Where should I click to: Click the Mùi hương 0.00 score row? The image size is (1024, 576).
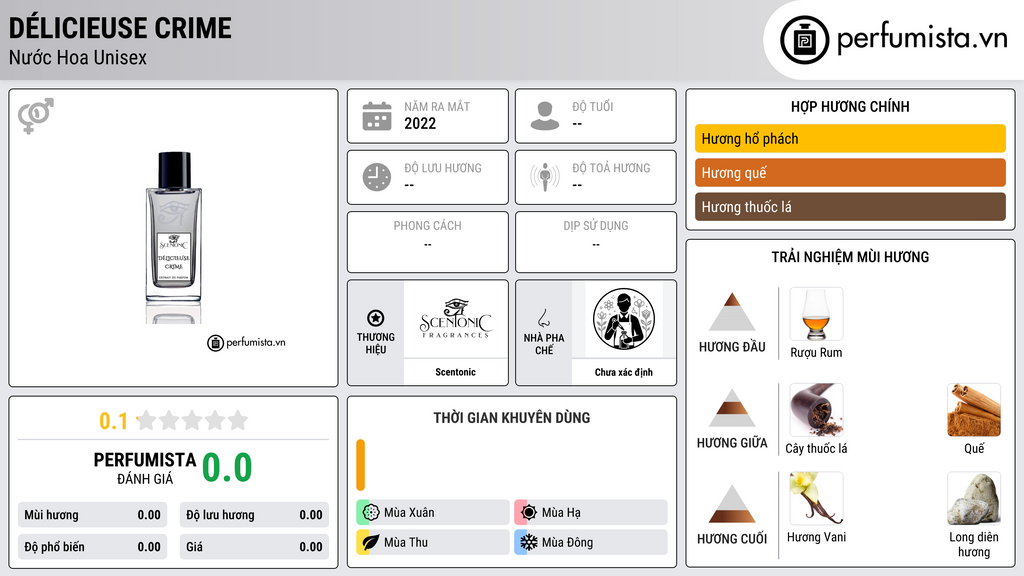click(92, 515)
